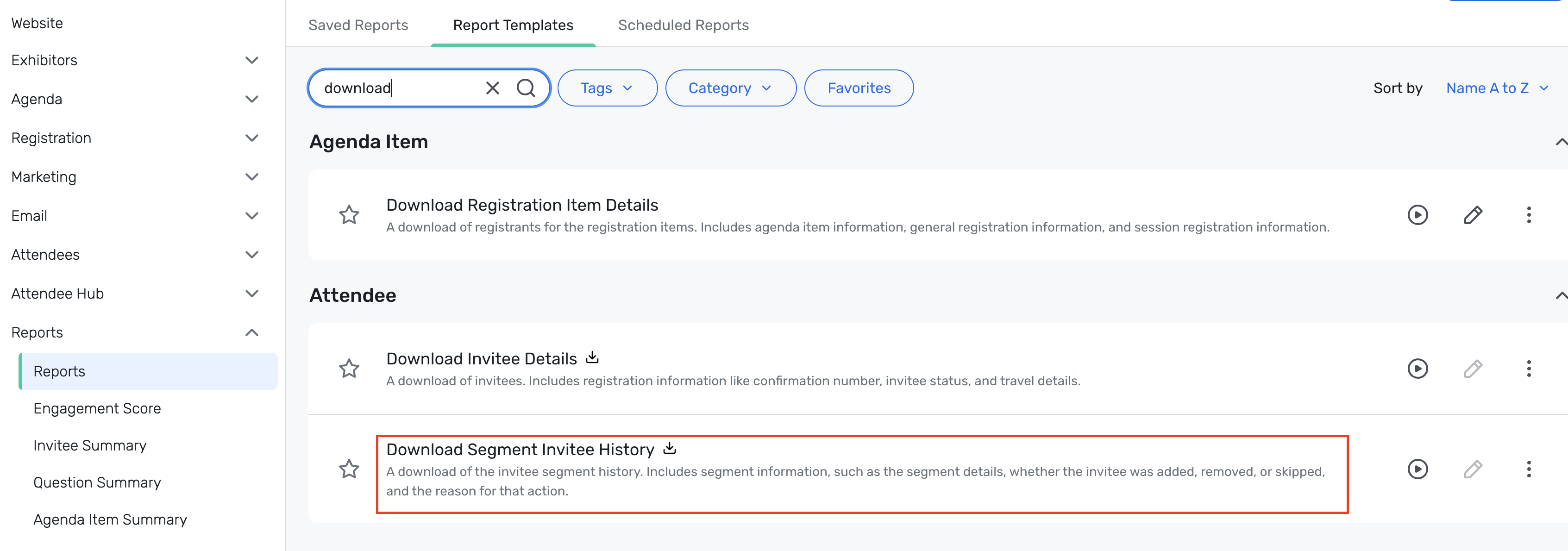Open kebab menu for Download Segment Invitee History
Image resolution: width=1568 pixels, height=551 pixels.
(x=1528, y=469)
